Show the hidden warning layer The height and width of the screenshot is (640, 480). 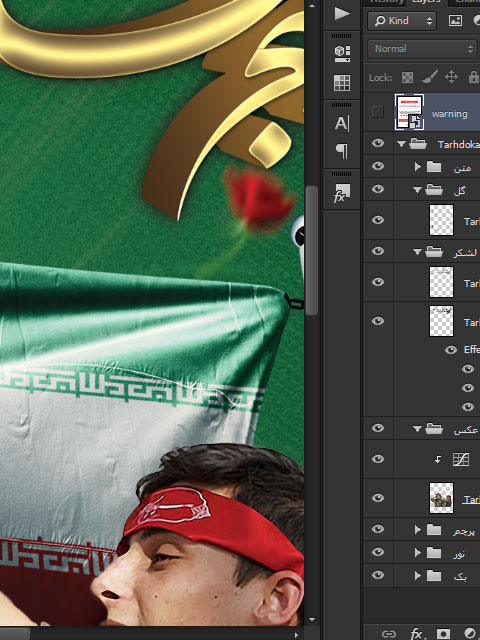click(x=378, y=112)
